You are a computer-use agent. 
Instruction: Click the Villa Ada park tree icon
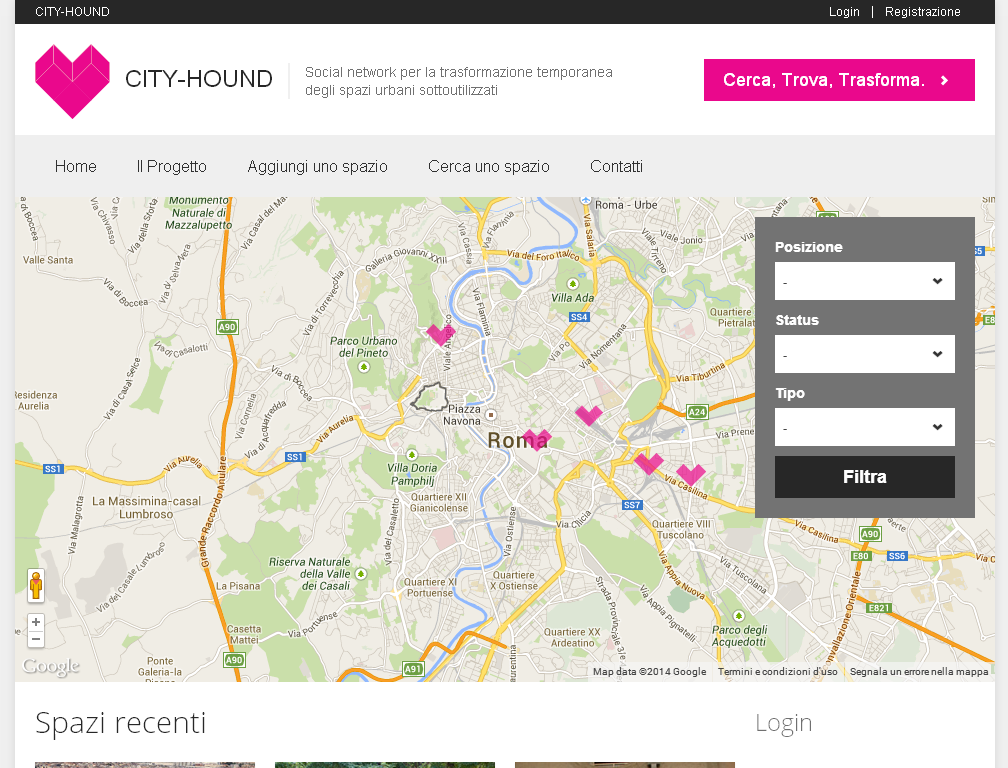coord(572,283)
